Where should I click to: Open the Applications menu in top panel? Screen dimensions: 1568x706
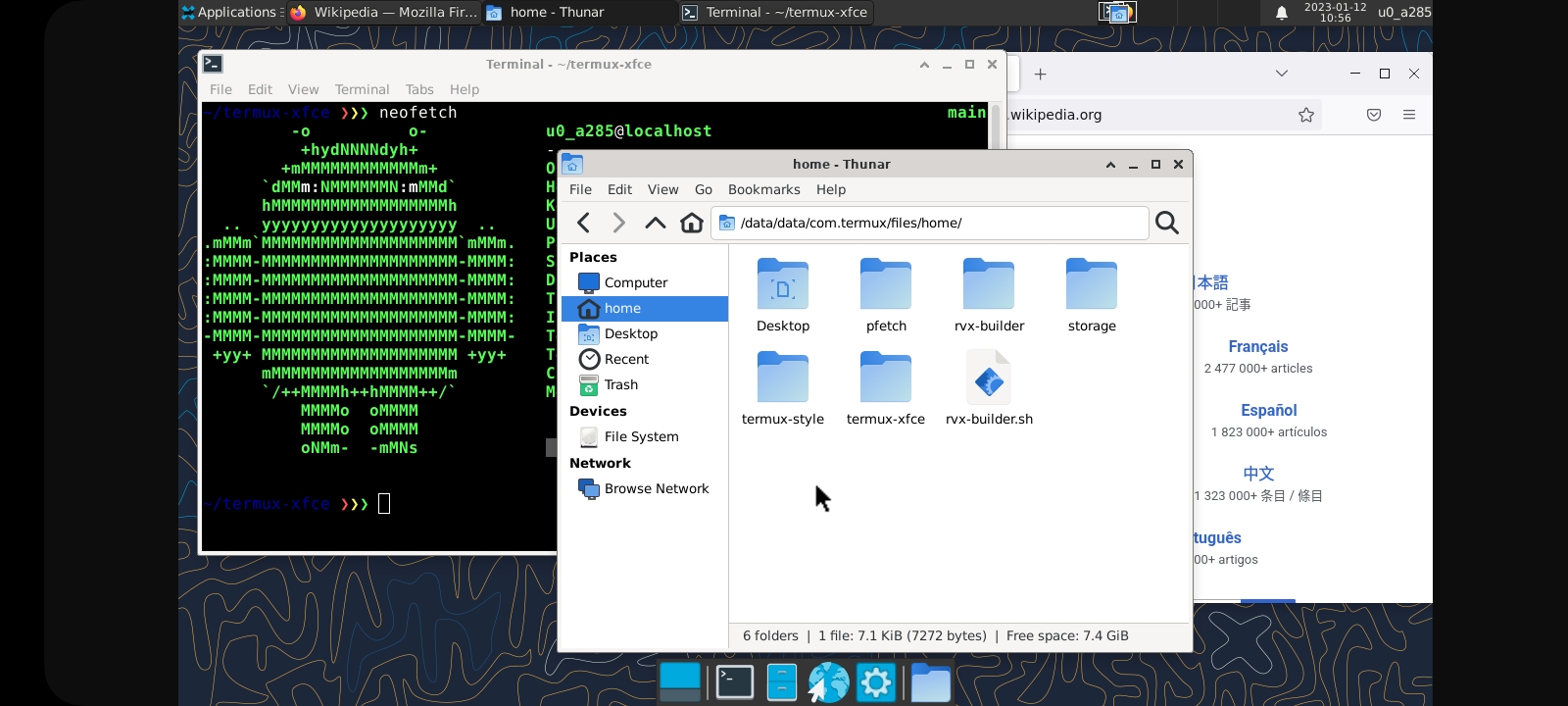(x=230, y=12)
